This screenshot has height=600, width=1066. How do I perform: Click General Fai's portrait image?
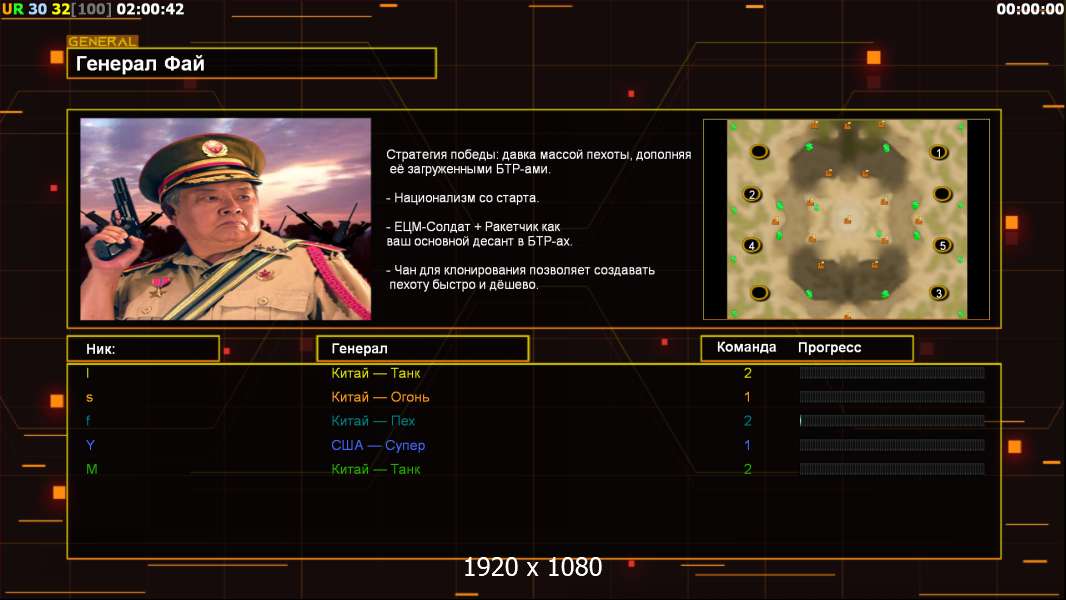point(226,219)
